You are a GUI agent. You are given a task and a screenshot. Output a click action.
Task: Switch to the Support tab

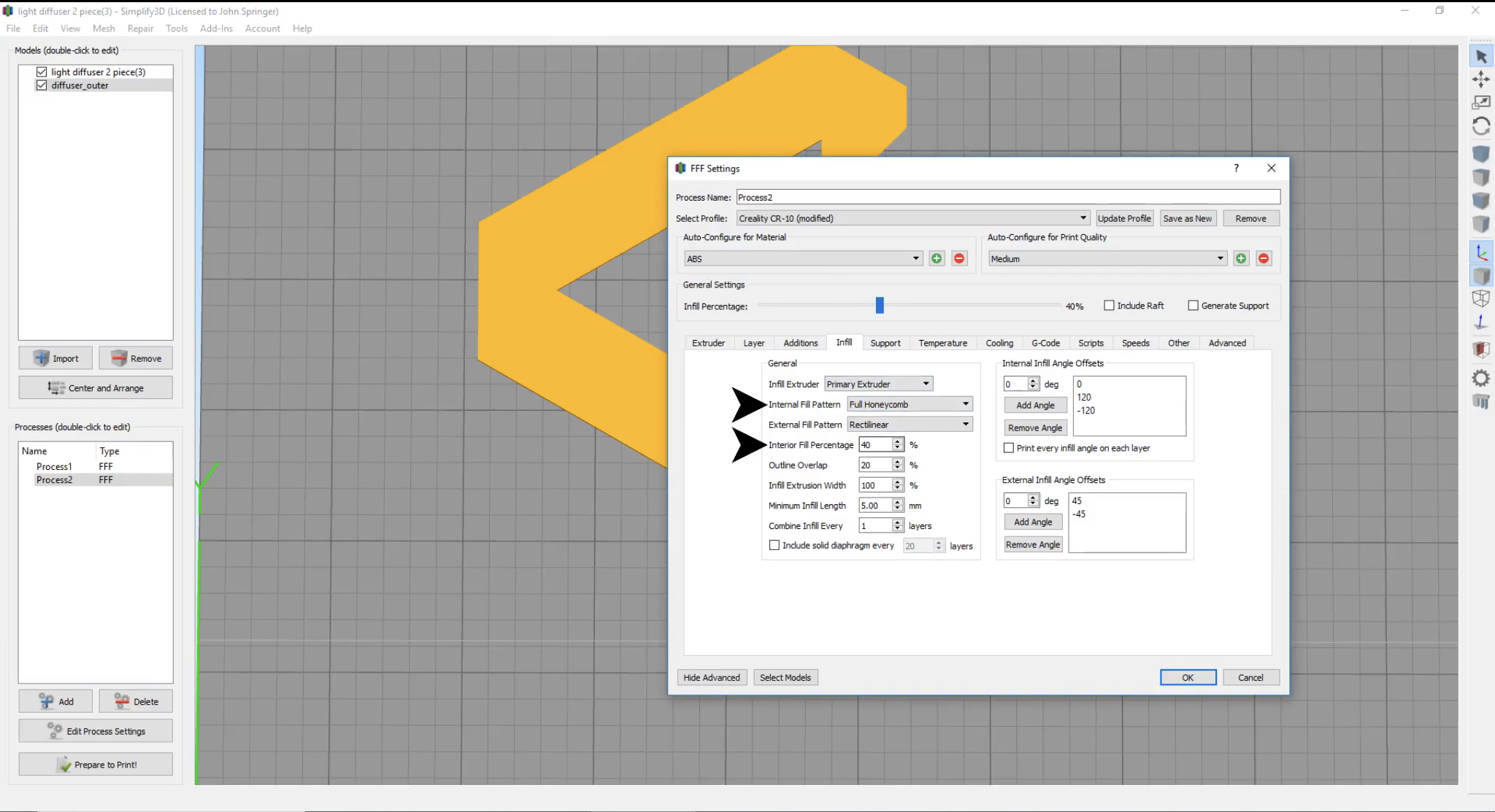(x=885, y=343)
